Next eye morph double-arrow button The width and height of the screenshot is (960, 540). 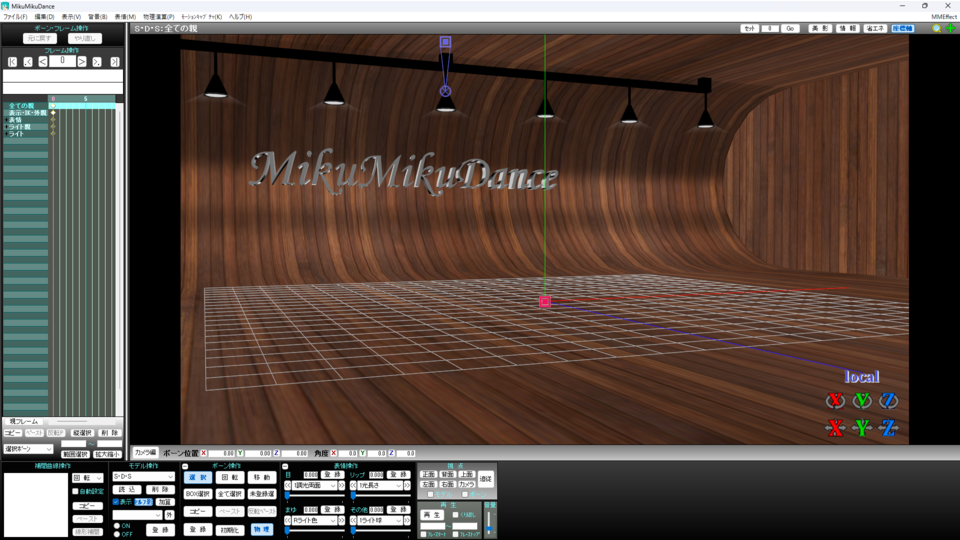(342, 486)
